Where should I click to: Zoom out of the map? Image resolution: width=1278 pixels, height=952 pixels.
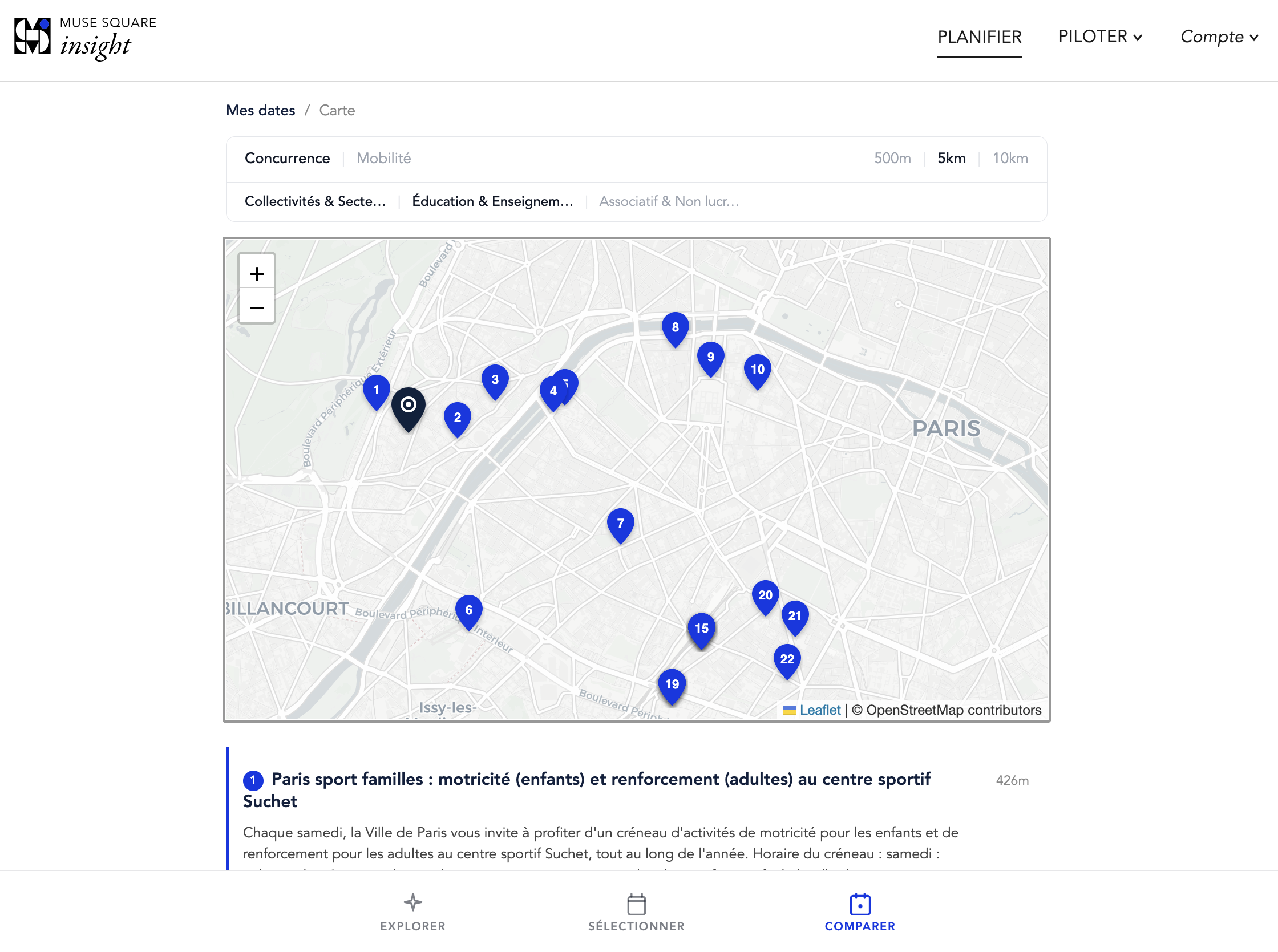(x=257, y=306)
